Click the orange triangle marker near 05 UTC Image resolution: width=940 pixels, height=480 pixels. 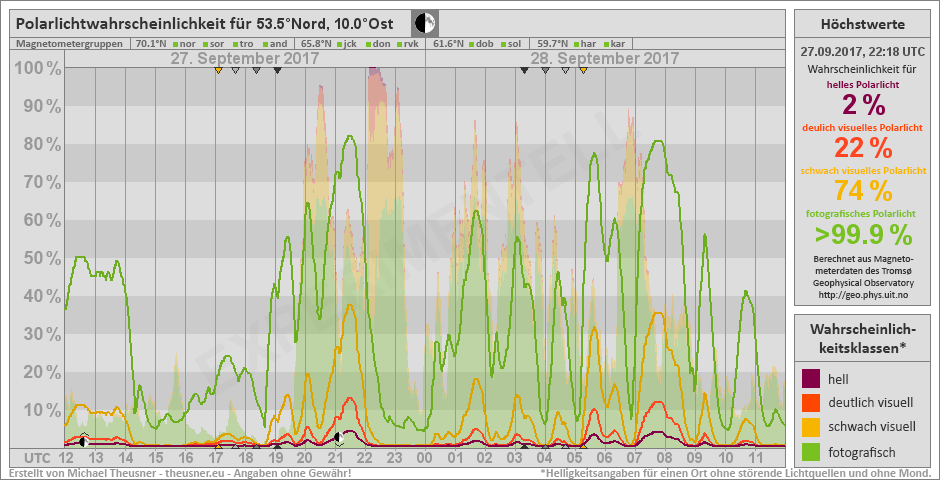583,70
